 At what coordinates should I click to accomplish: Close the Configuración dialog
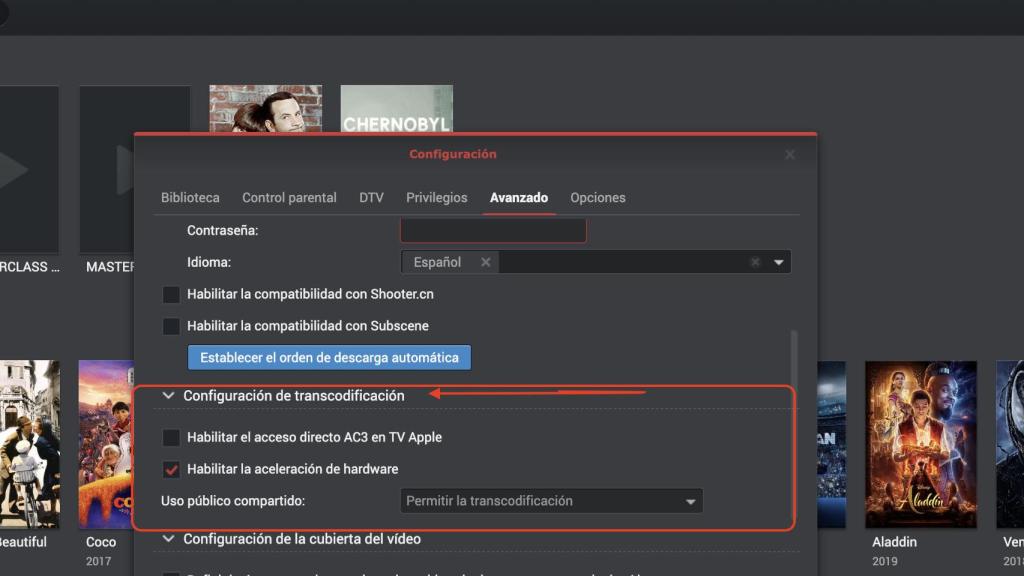789,154
